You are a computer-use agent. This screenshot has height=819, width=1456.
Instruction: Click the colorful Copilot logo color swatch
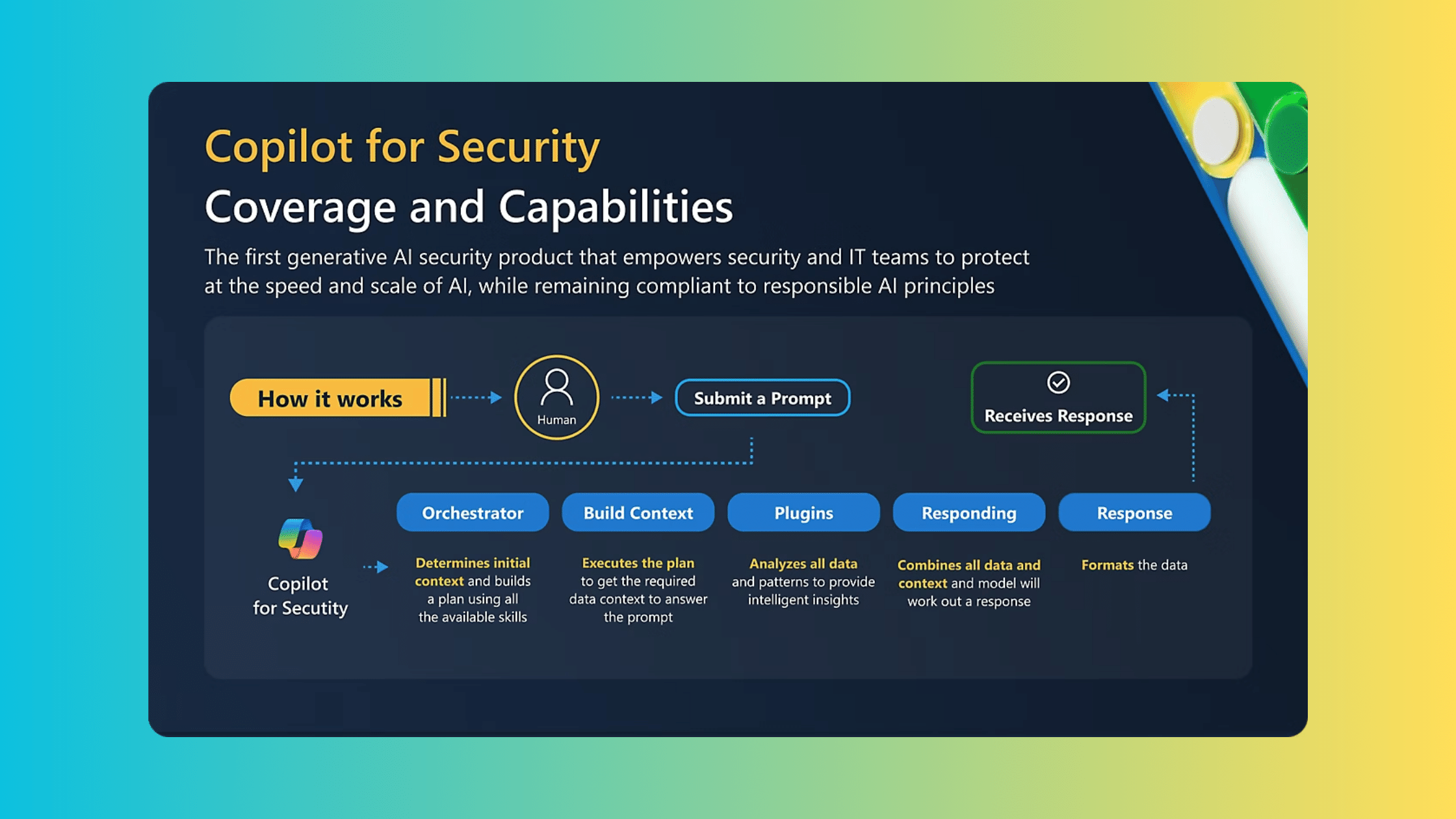tap(300, 541)
